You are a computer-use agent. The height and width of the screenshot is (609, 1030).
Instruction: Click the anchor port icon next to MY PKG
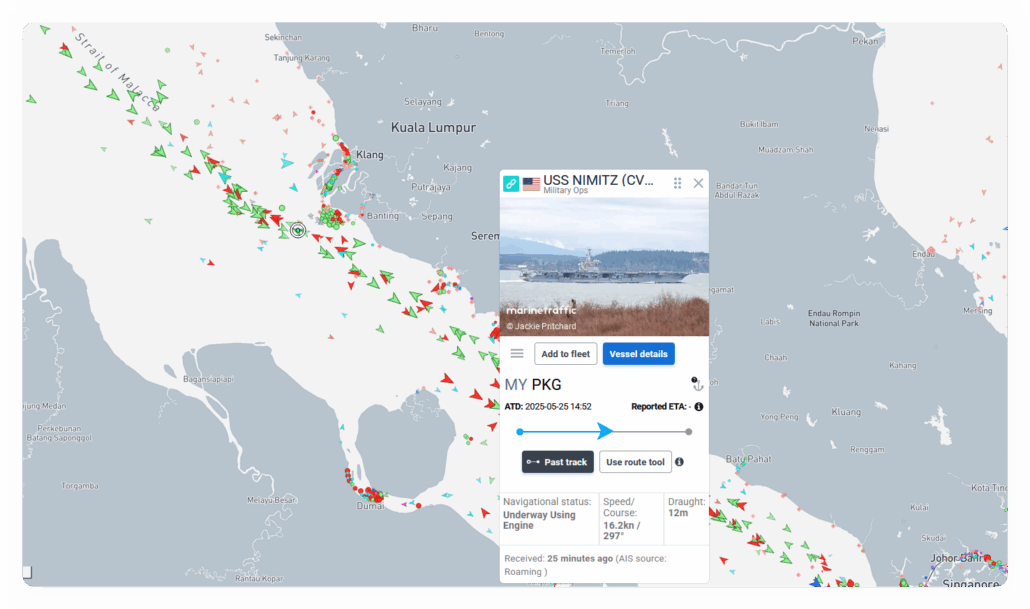pyautogui.click(x=697, y=384)
